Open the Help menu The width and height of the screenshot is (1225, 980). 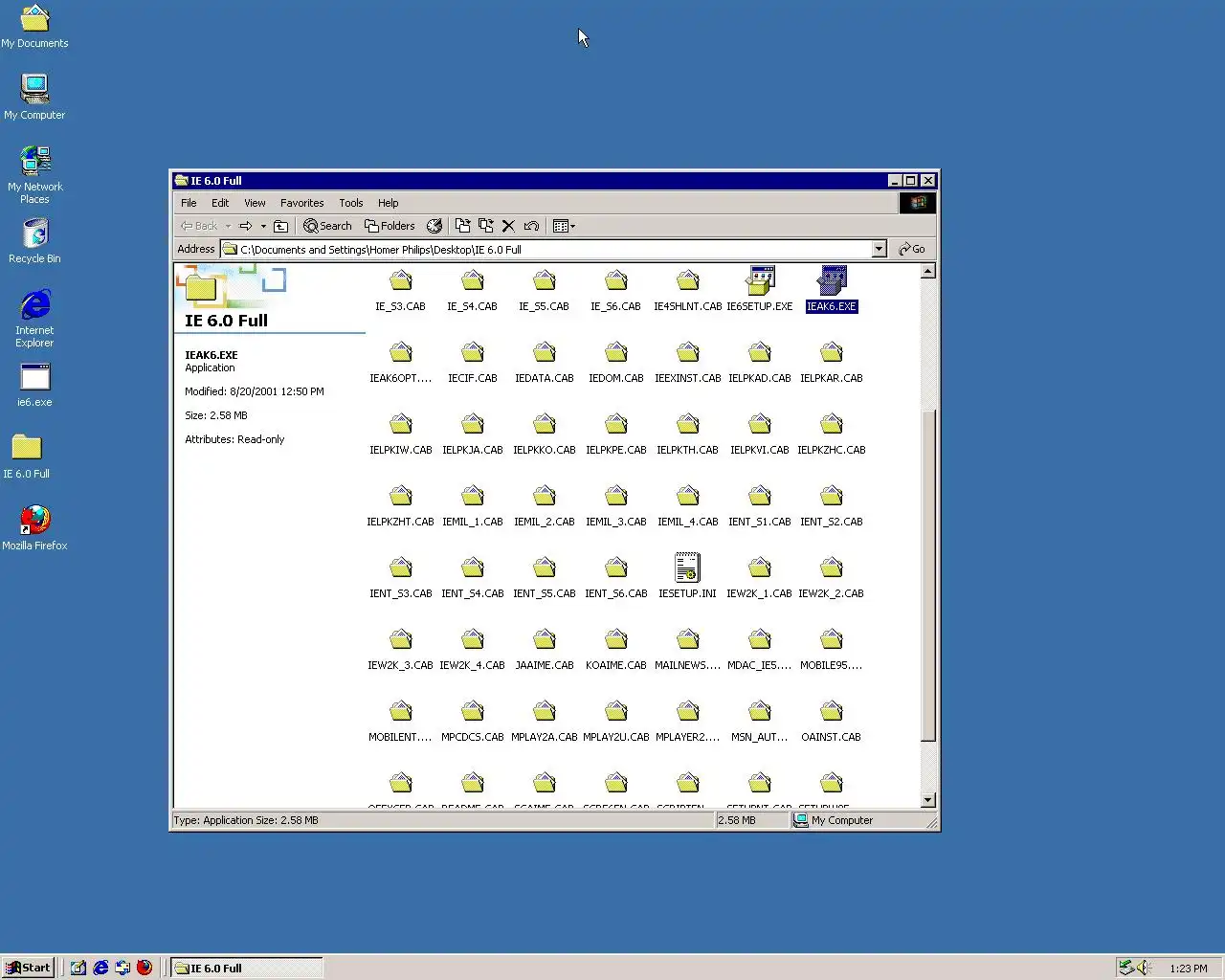pos(388,203)
